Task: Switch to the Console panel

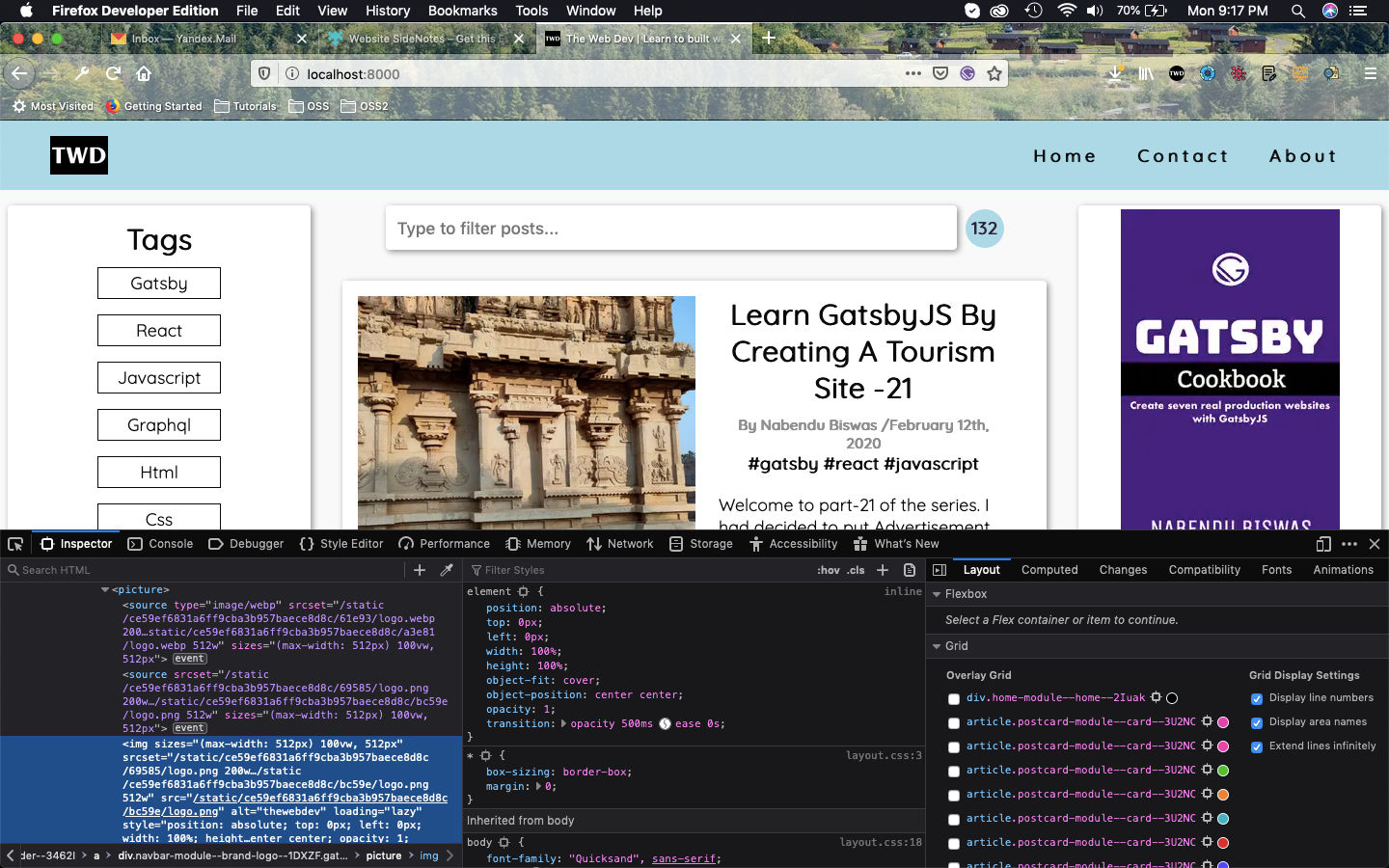Action: coord(161,544)
